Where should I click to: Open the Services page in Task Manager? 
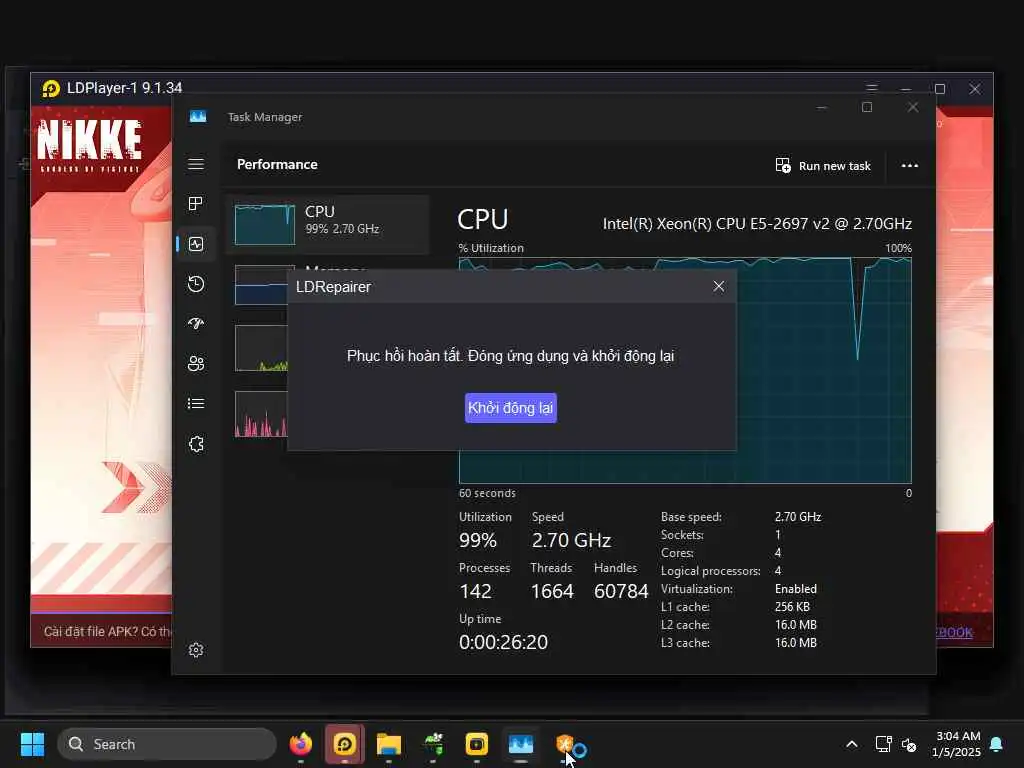pyautogui.click(x=196, y=444)
